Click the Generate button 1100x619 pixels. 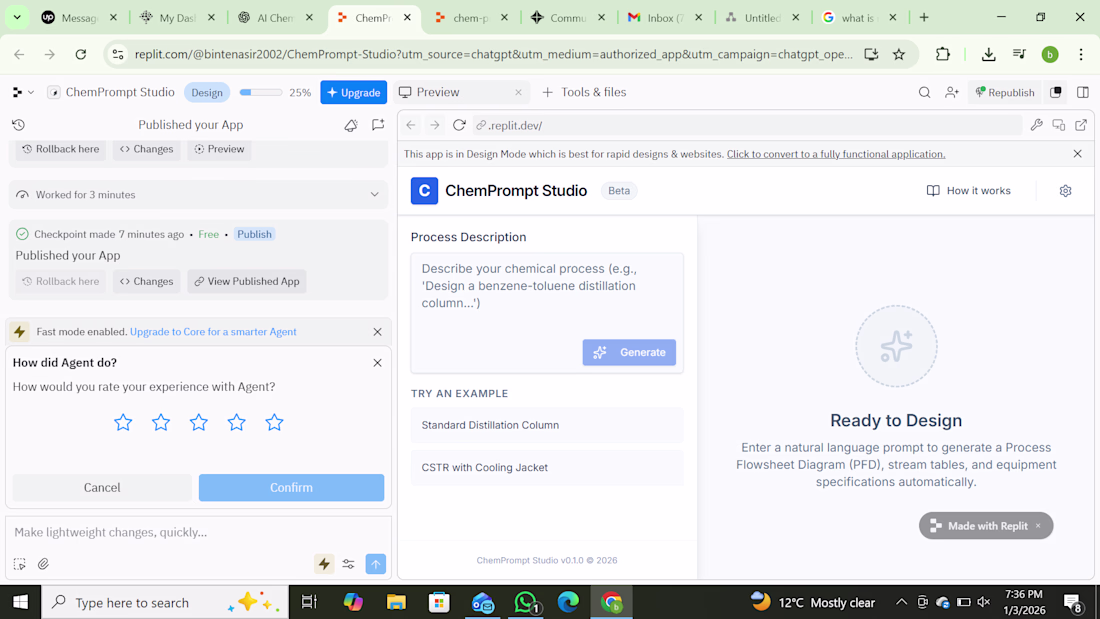pyautogui.click(x=629, y=352)
